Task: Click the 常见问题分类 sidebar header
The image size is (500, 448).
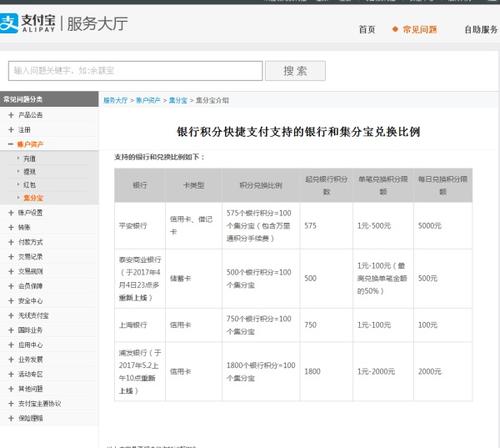Action: 49,99
